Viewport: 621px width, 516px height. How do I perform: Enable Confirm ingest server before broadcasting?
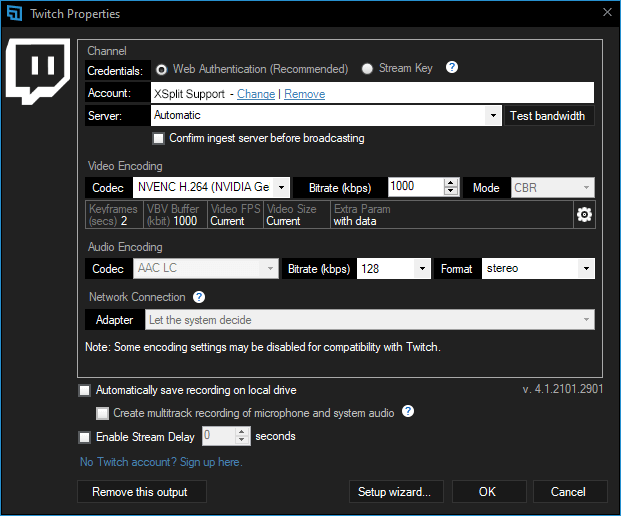point(158,139)
